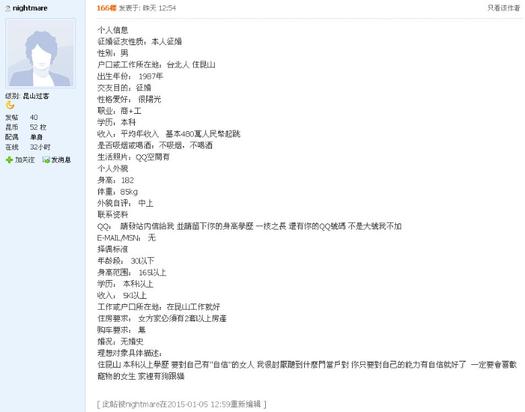525x412 pixels.
Task: Click the user status icon beside nightmare
Action: click(7, 8)
